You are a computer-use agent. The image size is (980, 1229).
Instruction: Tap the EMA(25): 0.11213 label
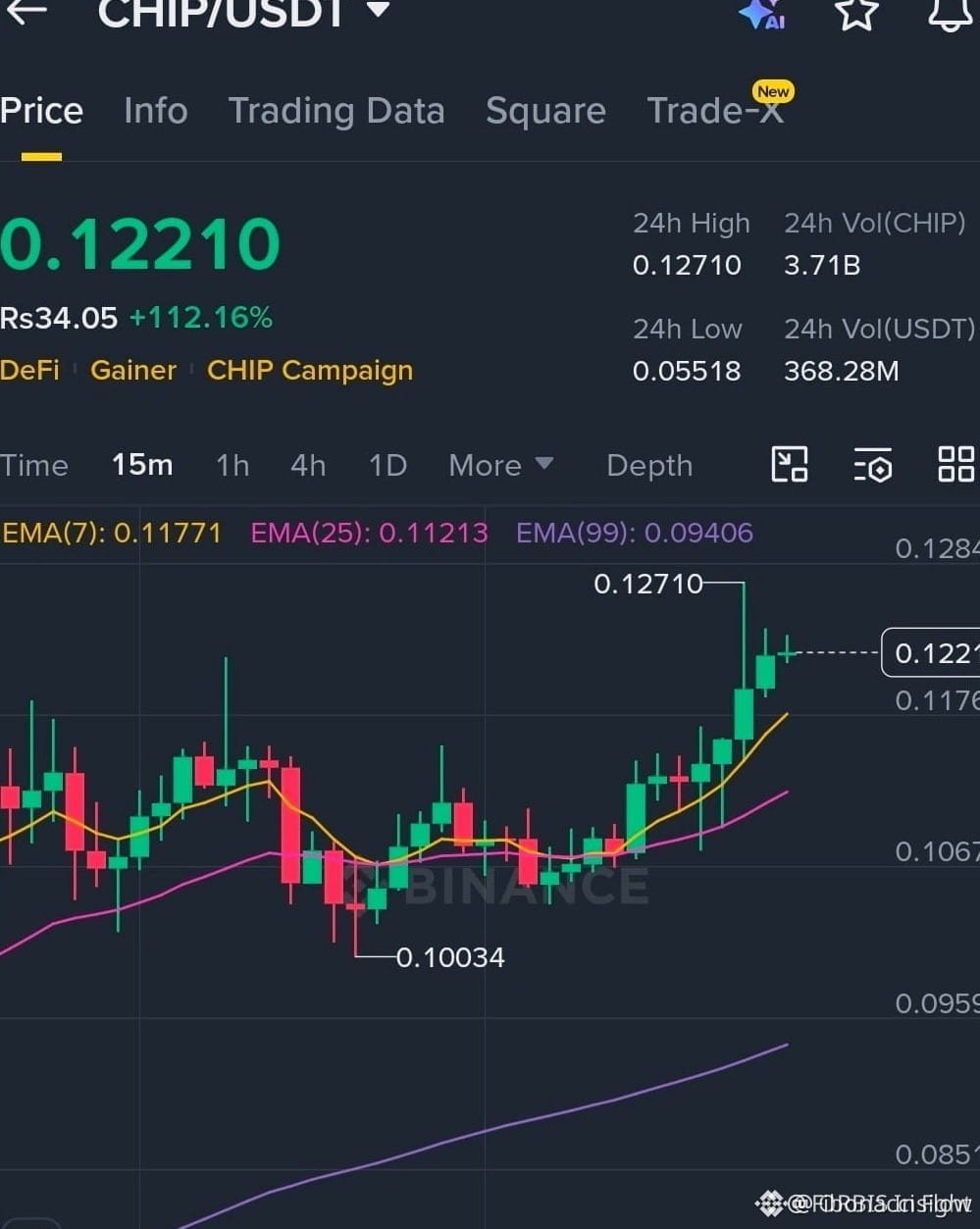[370, 534]
